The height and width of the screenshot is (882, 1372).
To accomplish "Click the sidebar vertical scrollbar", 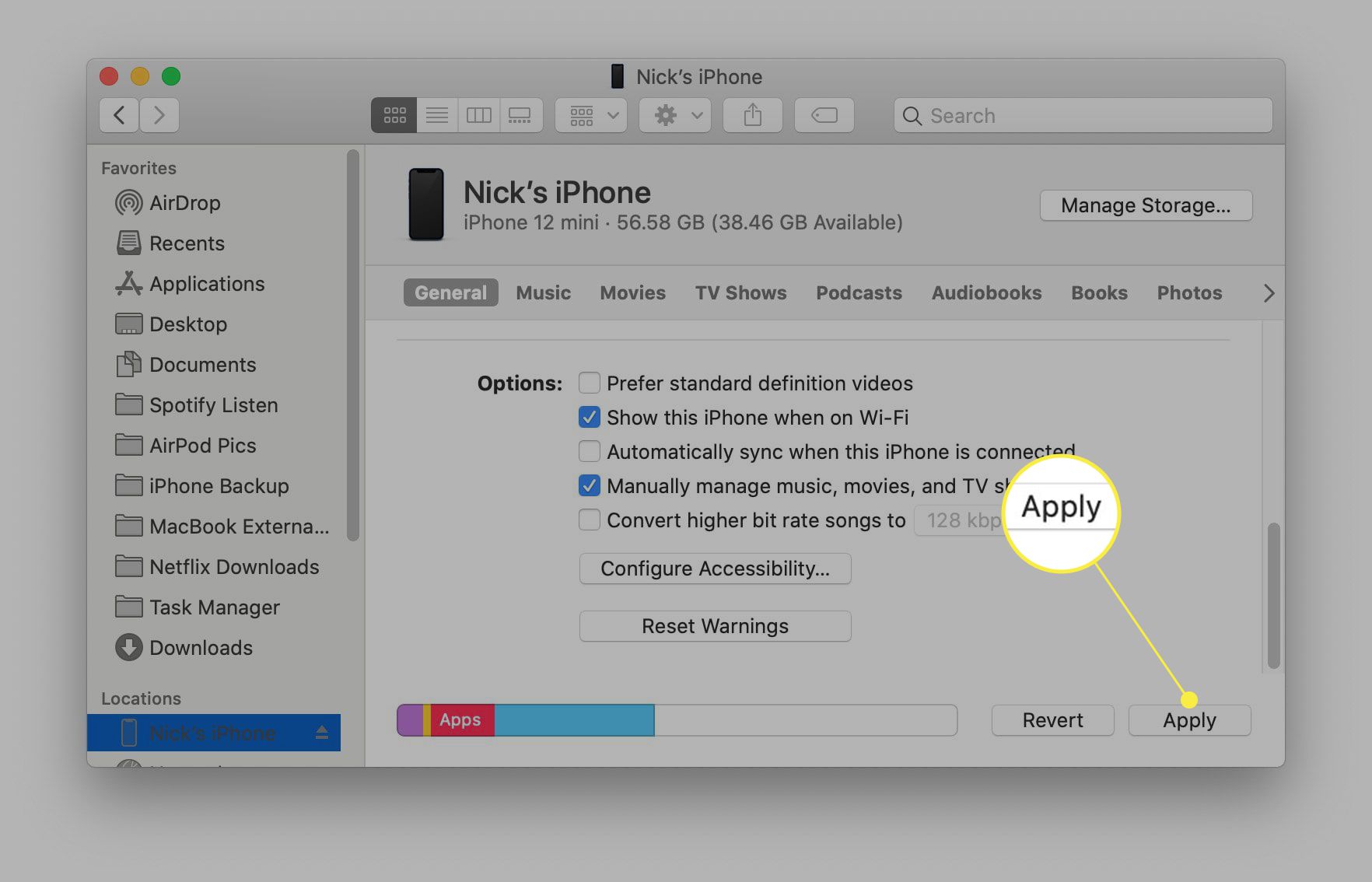I will point(352,345).
